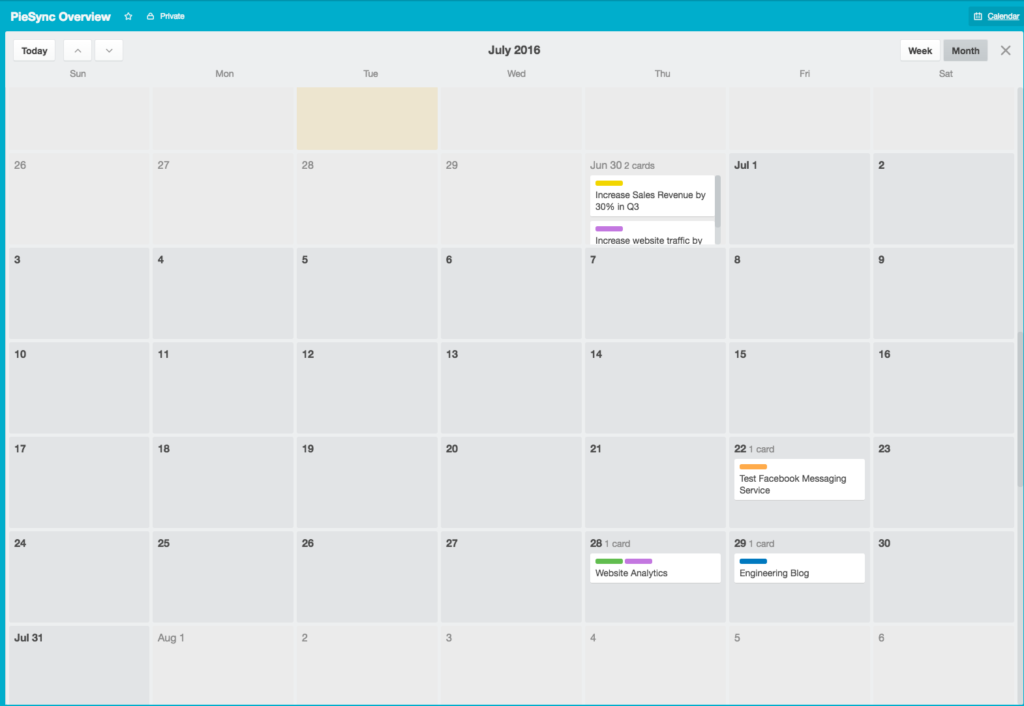Select the day cell for July 10

79,388
